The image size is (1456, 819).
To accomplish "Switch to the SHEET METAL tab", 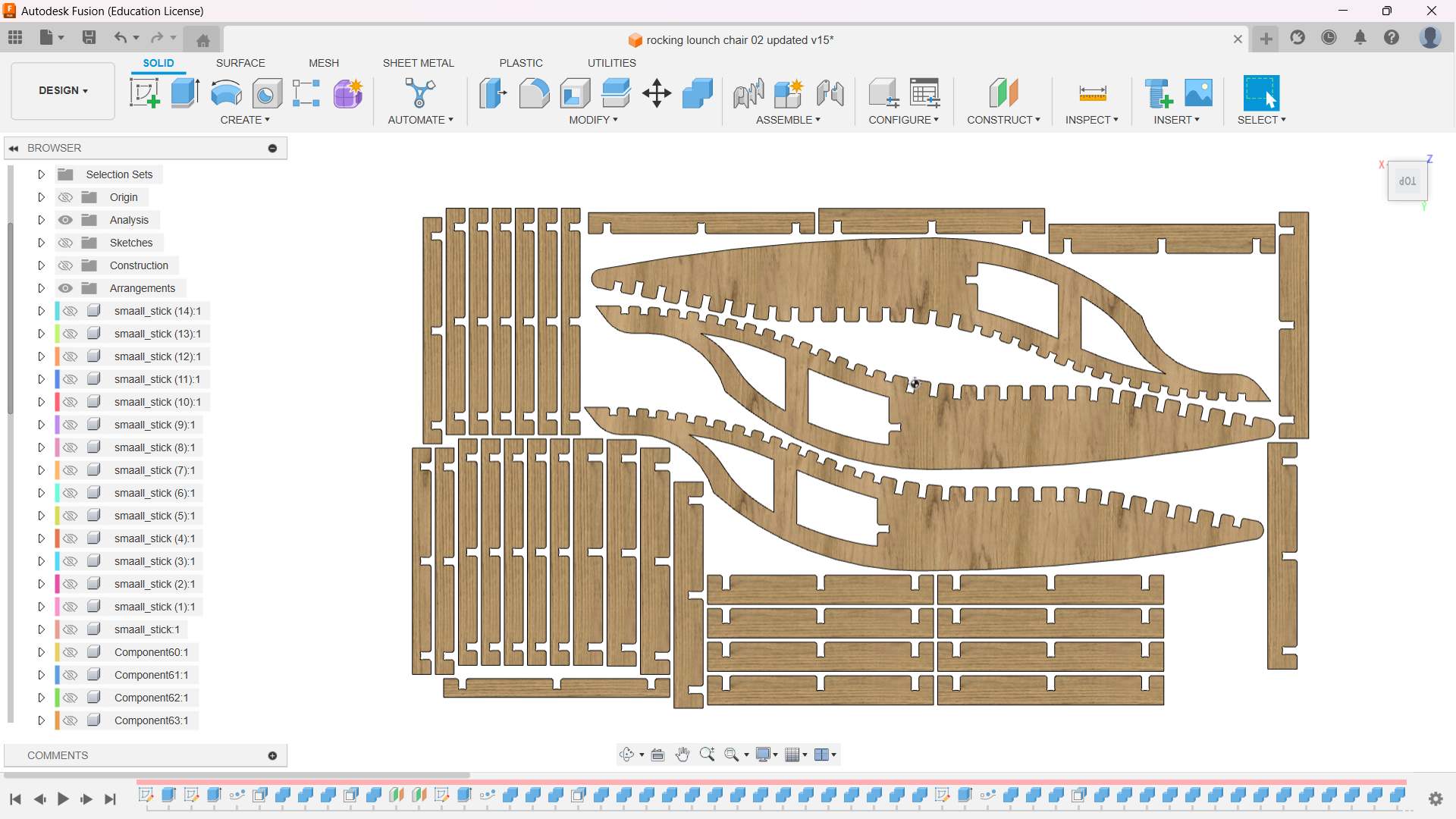I will [x=418, y=63].
